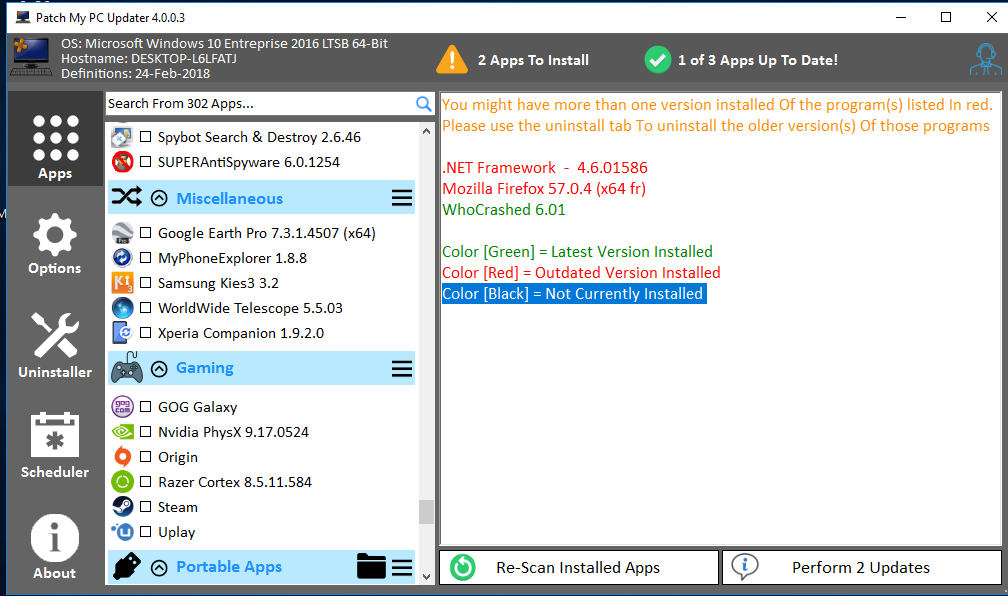Click the Portable Apps USB drive icon
Image resolution: width=1008 pixels, height=596 pixels.
(127, 566)
